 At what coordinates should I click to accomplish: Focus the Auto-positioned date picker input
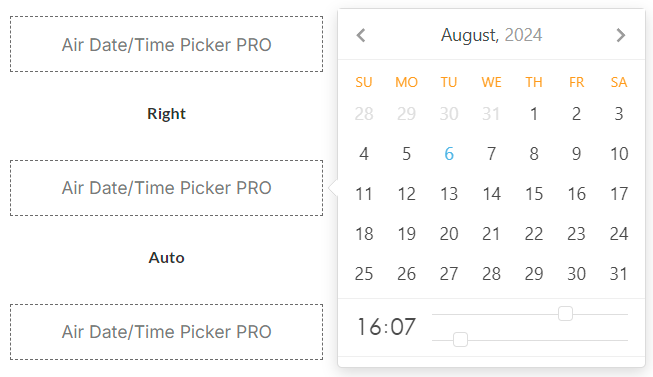point(167,332)
